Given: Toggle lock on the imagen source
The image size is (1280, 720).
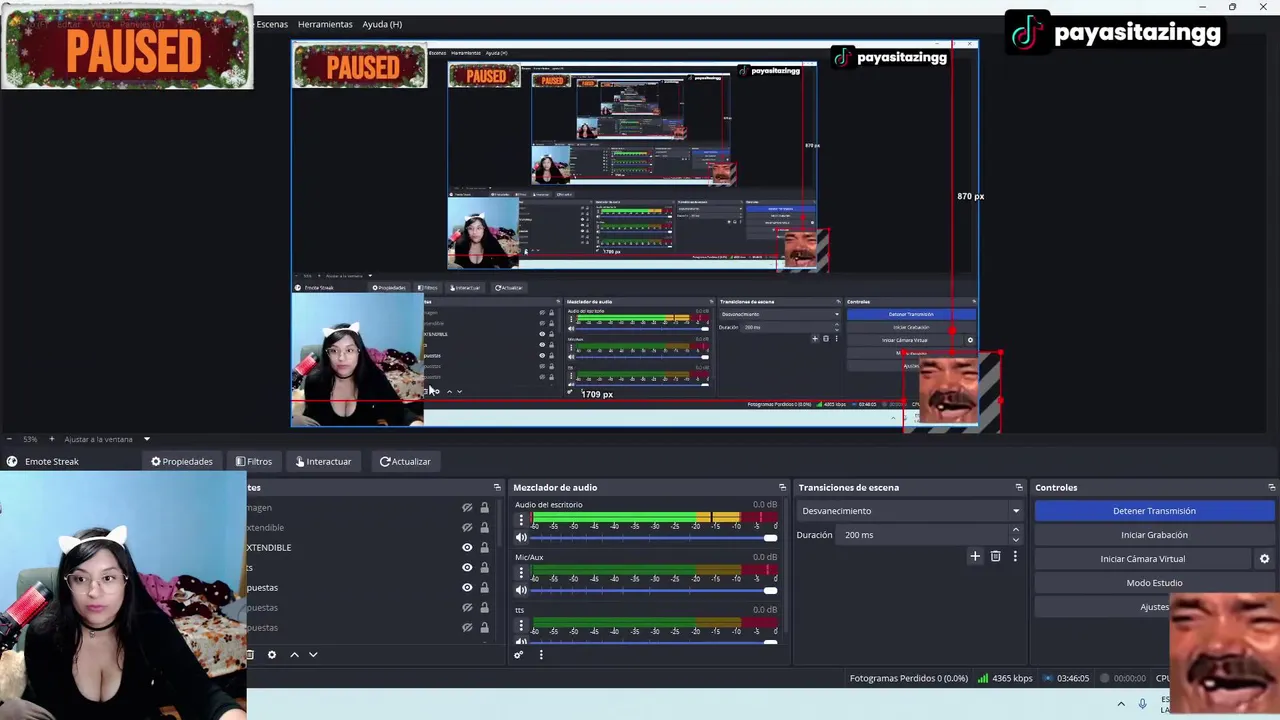Looking at the screenshot, I should tap(484, 508).
